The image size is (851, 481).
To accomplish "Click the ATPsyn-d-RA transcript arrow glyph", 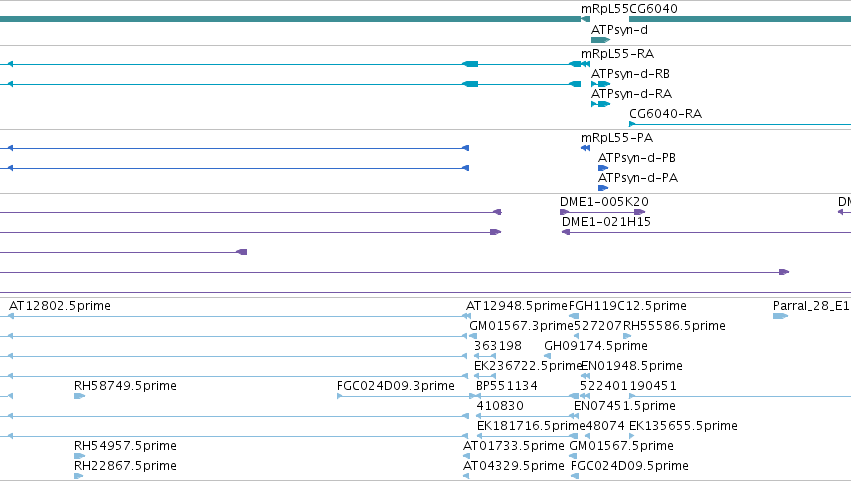I will [600, 104].
